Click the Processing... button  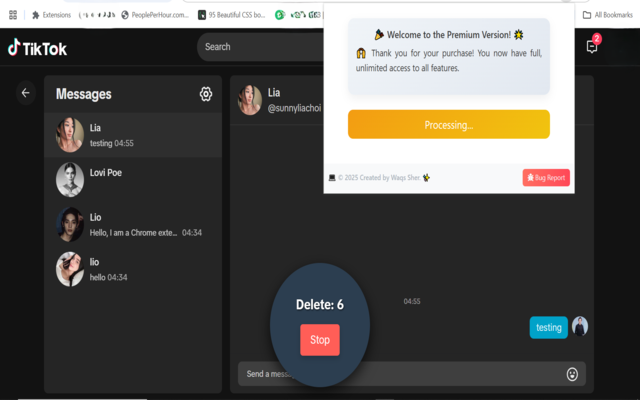(x=449, y=124)
